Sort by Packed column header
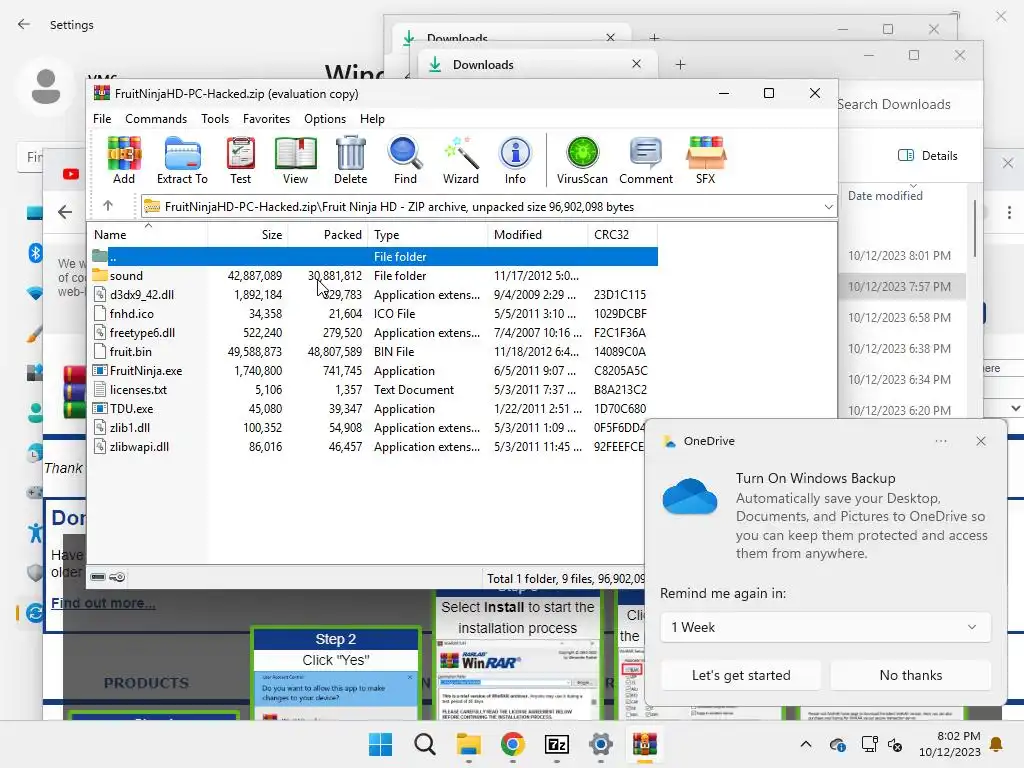Viewport: 1024px width, 768px height. click(328, 234)
